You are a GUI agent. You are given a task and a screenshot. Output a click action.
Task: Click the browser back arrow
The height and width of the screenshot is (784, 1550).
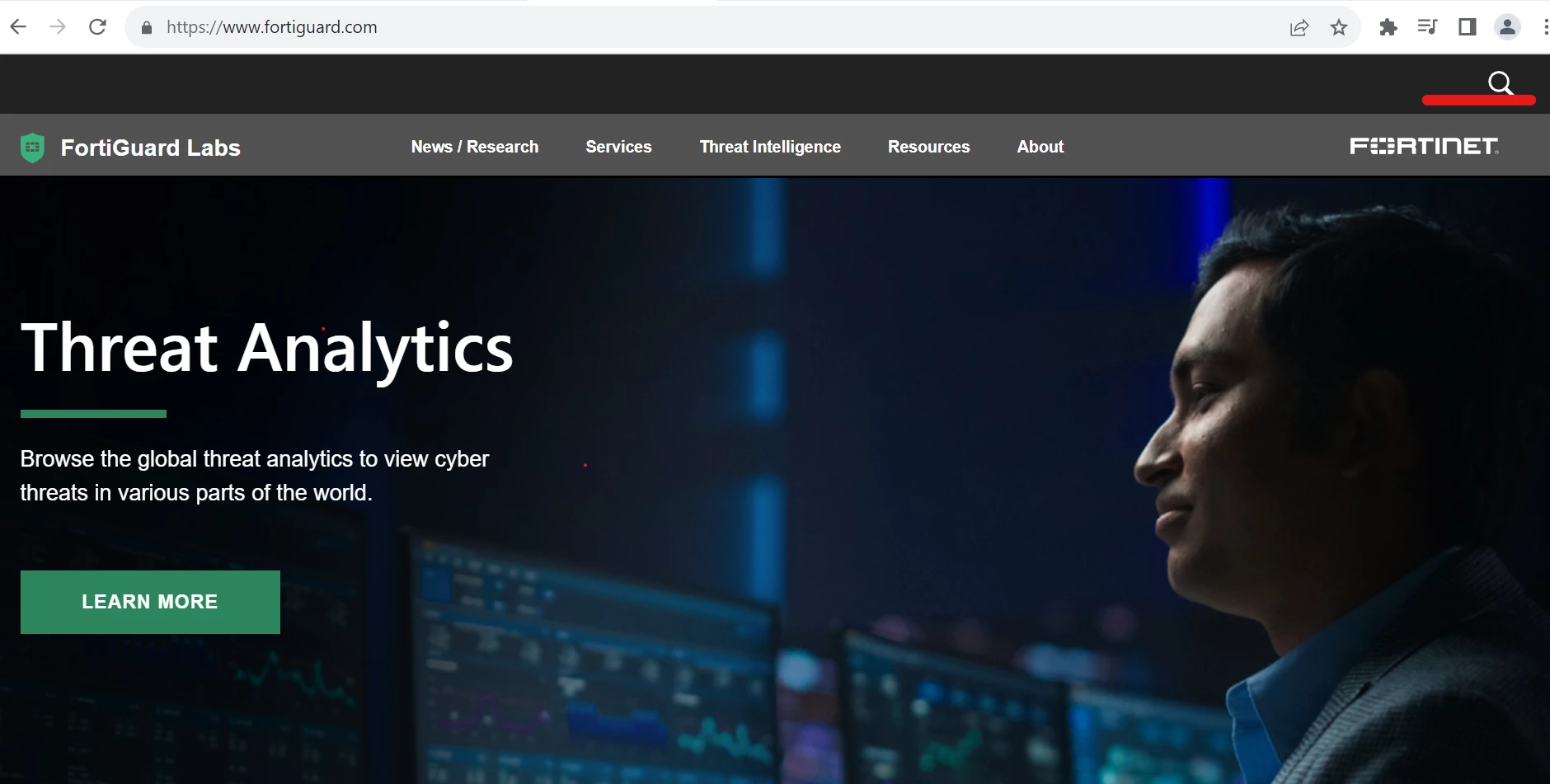pos(18,27)
